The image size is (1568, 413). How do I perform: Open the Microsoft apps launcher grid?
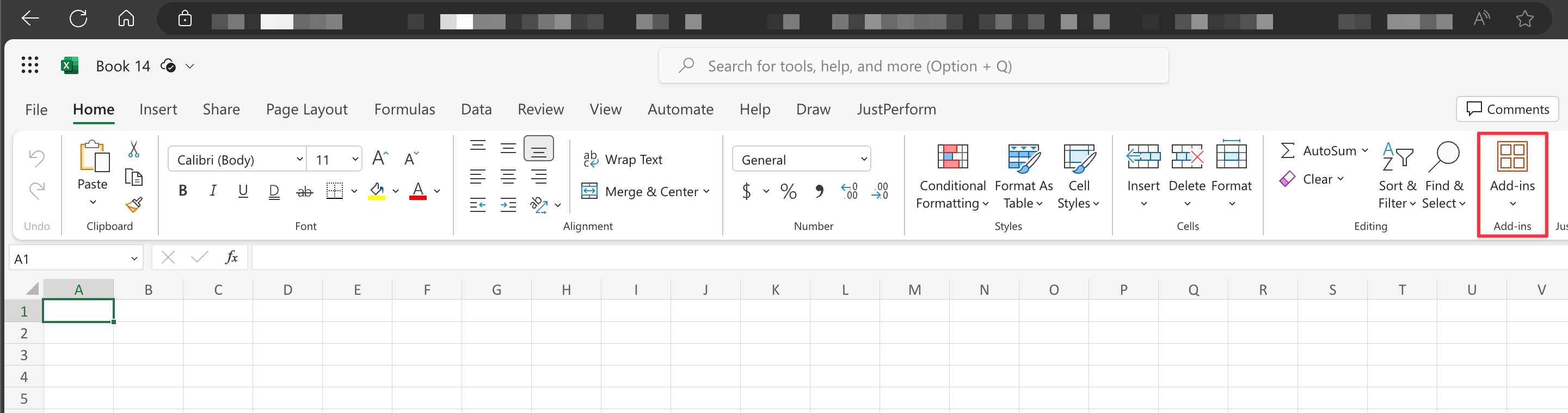[x=30, y=65]
